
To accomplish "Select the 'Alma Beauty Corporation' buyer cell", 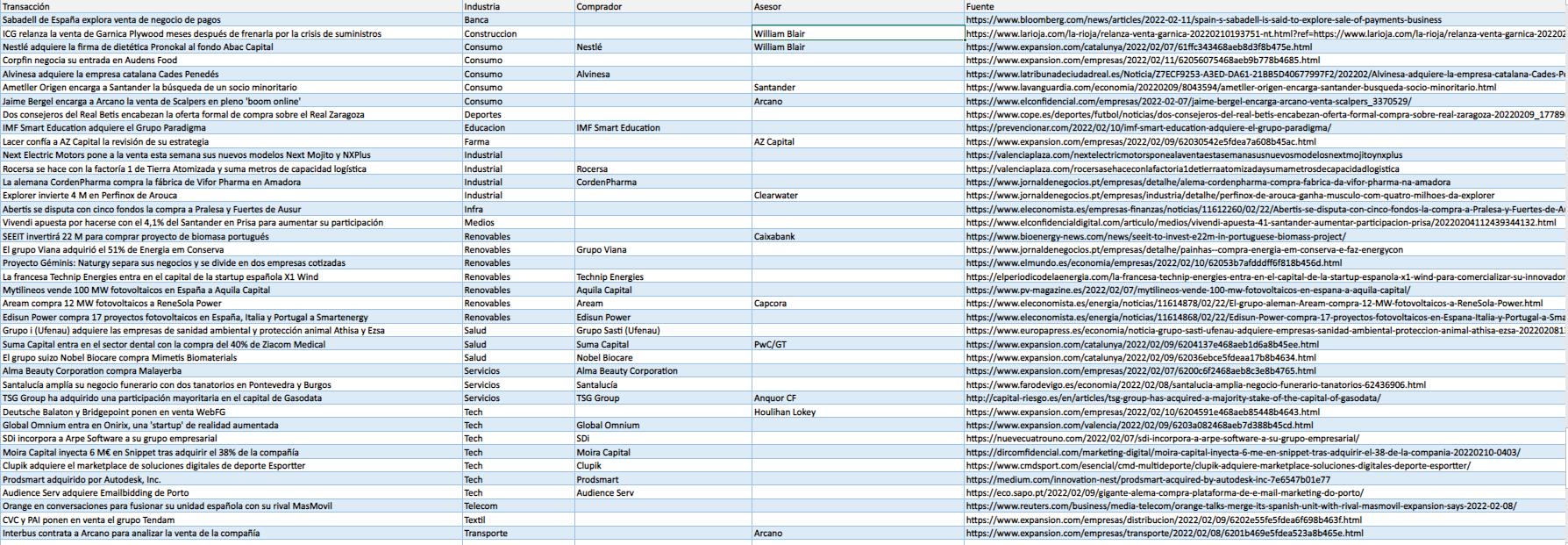I will tap(663, 371).
